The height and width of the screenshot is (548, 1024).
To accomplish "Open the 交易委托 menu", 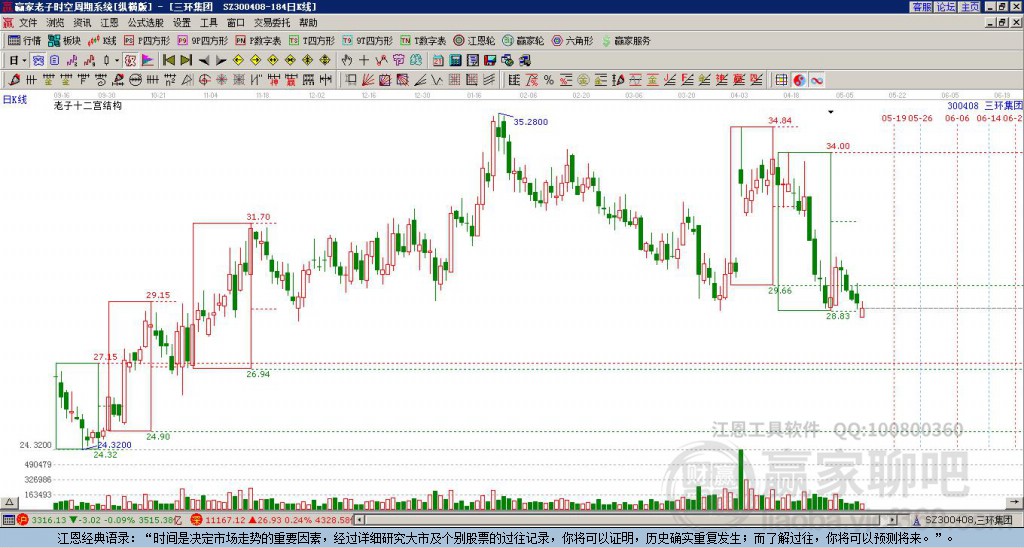I will point(272,23).
